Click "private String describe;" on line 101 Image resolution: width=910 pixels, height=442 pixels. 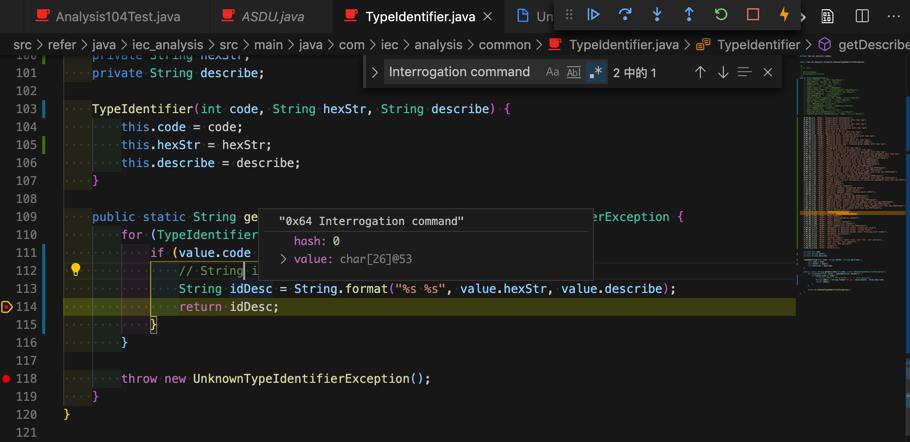tap(178, 73)
